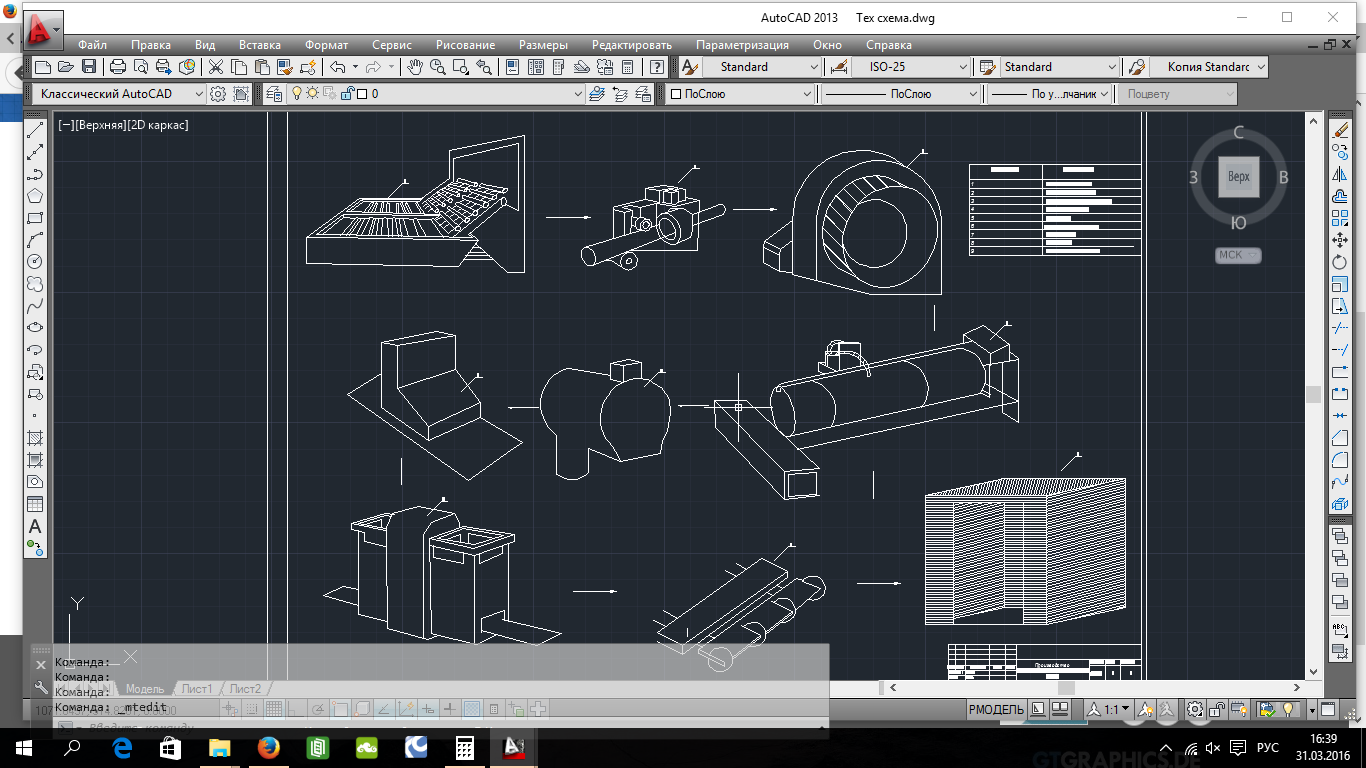Switch to the Лист2 layout tab
The height and width of the screenshot is (768, 1366).
click(245, 689)
